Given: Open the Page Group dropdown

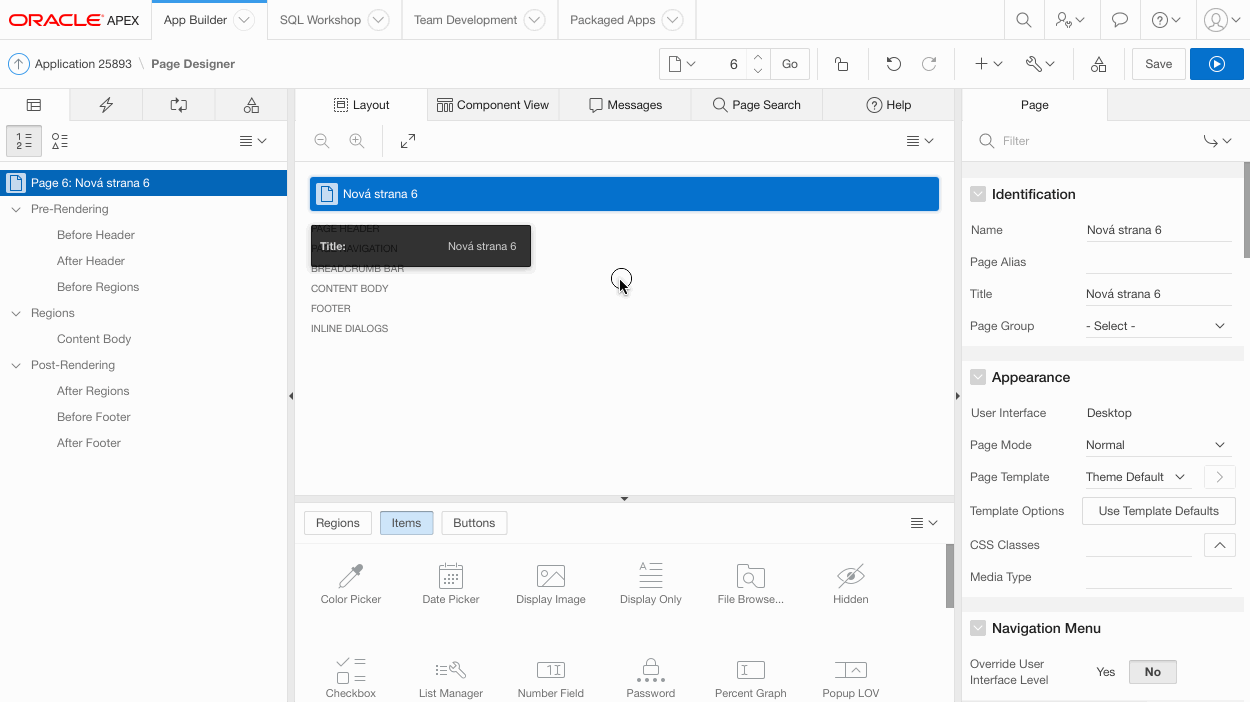Looking at the screenshot, I should (1156, 326).
